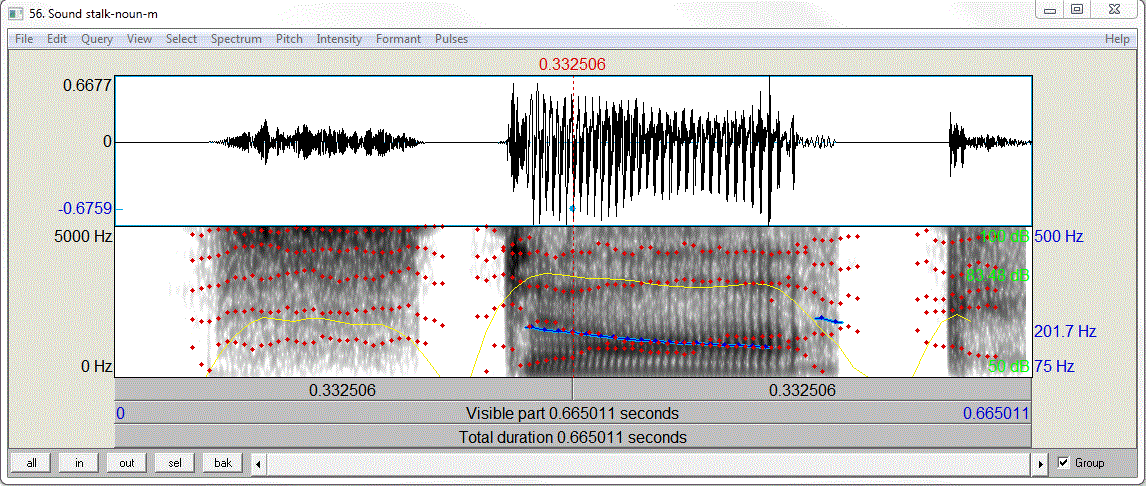The image size is (1146, 486).
Task: Click the 0 Hz spectrogram bottom label
Action: click(x=94, y=366)
